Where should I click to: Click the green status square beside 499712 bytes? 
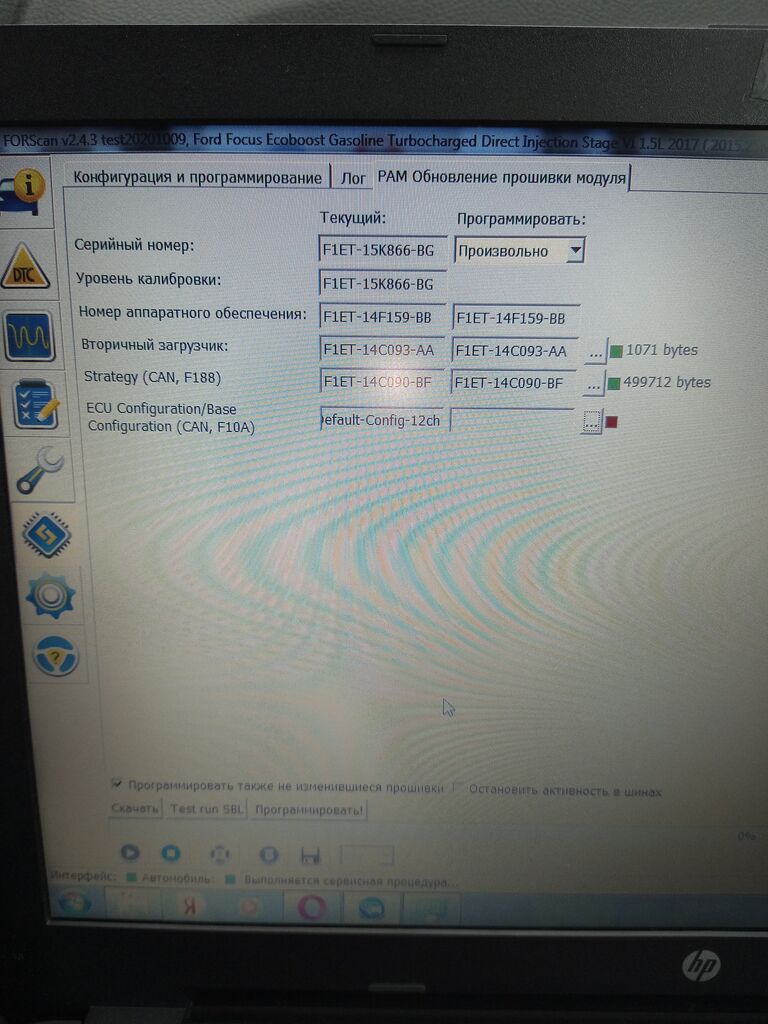click(x=613, y=383)
